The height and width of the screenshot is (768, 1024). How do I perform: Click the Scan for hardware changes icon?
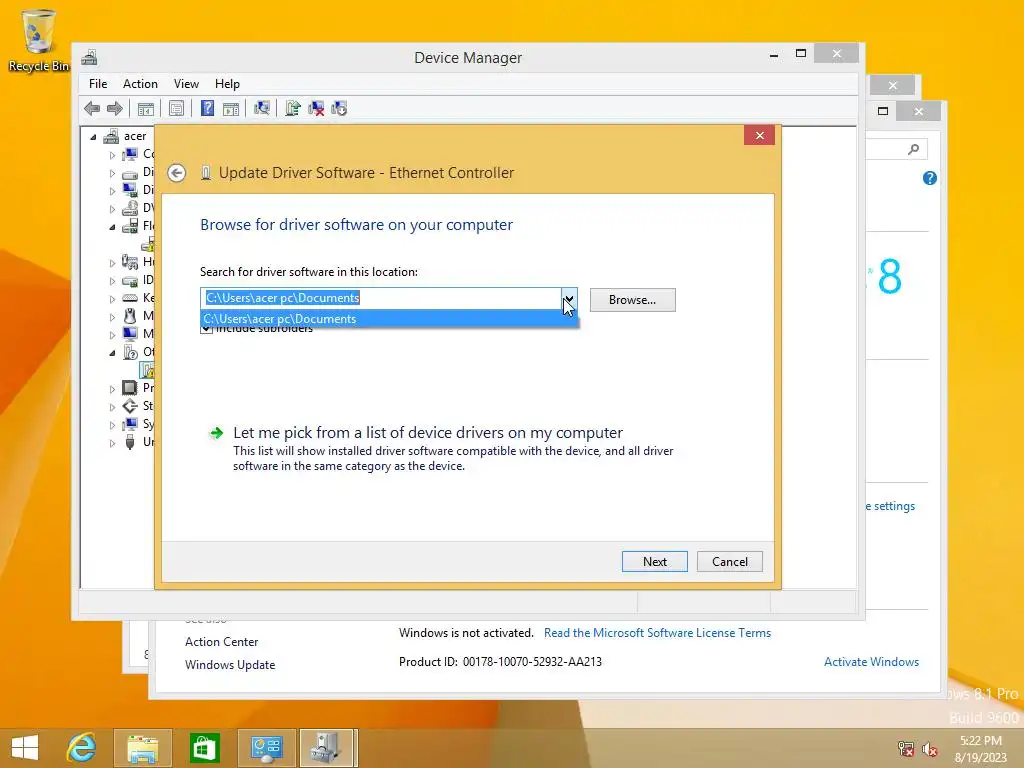(262, 108)
